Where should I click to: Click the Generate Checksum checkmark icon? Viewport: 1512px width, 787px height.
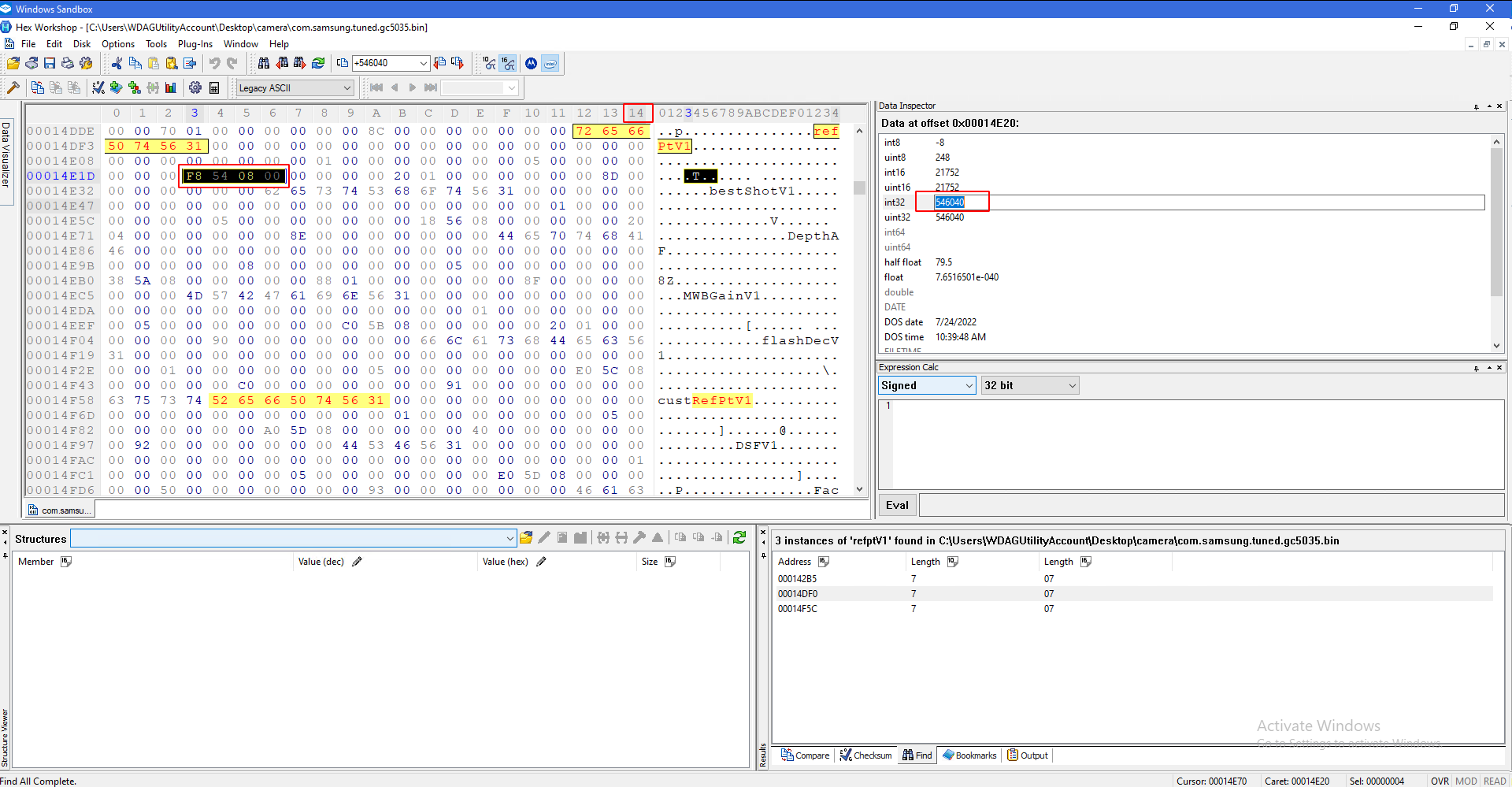(x=98, y=87)
